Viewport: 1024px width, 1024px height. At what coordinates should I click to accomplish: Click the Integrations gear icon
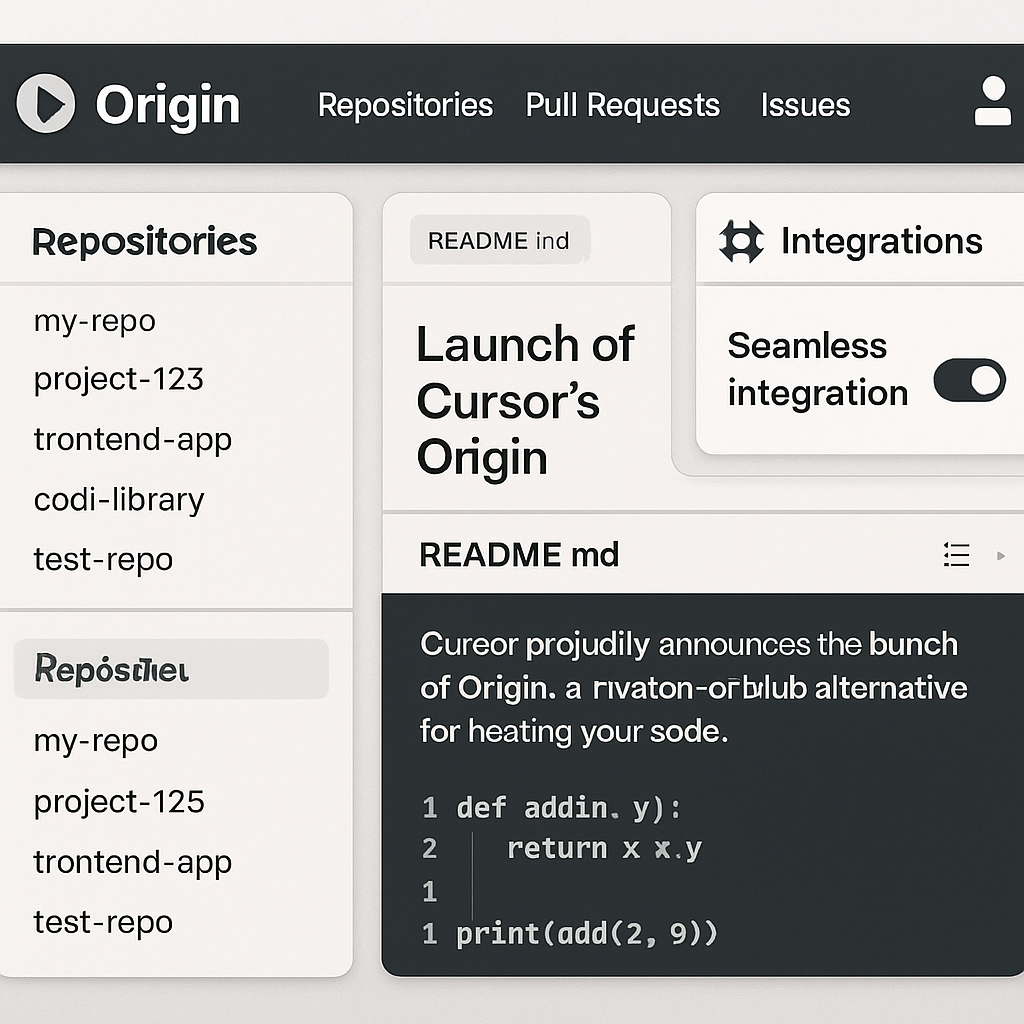[741, 242]
